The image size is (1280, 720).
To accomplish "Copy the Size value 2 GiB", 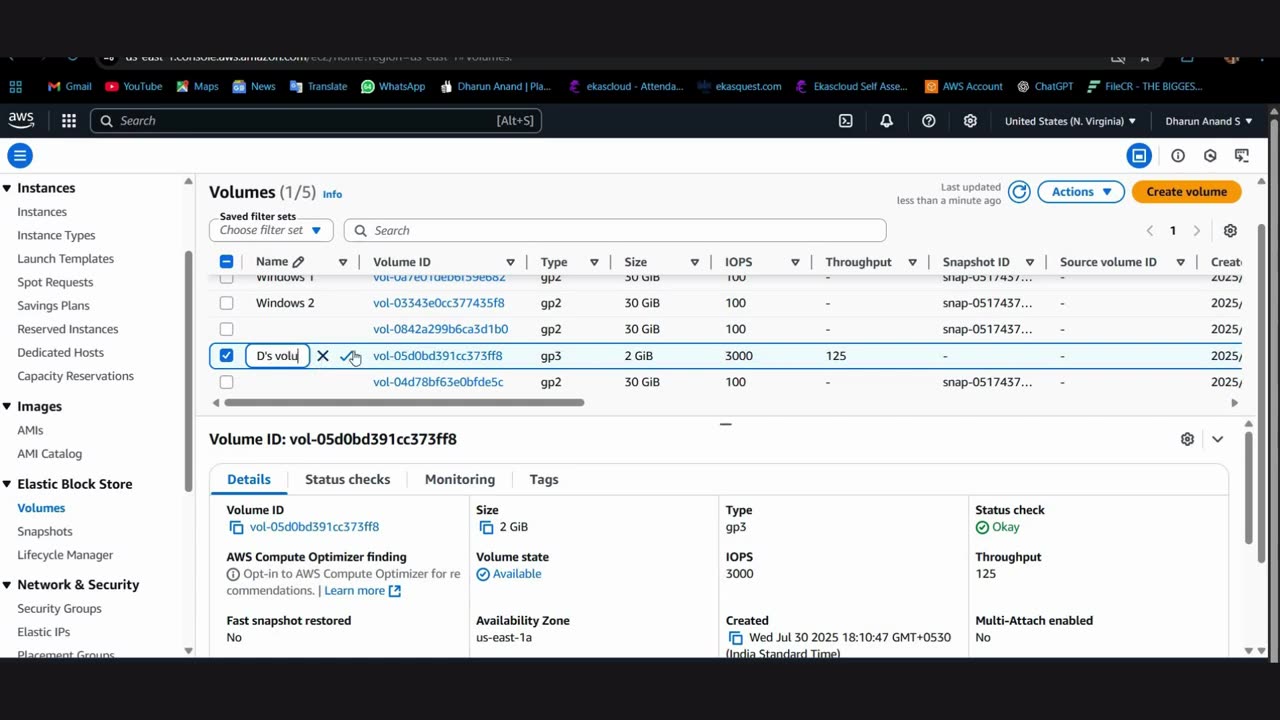I will coord(486,527).
